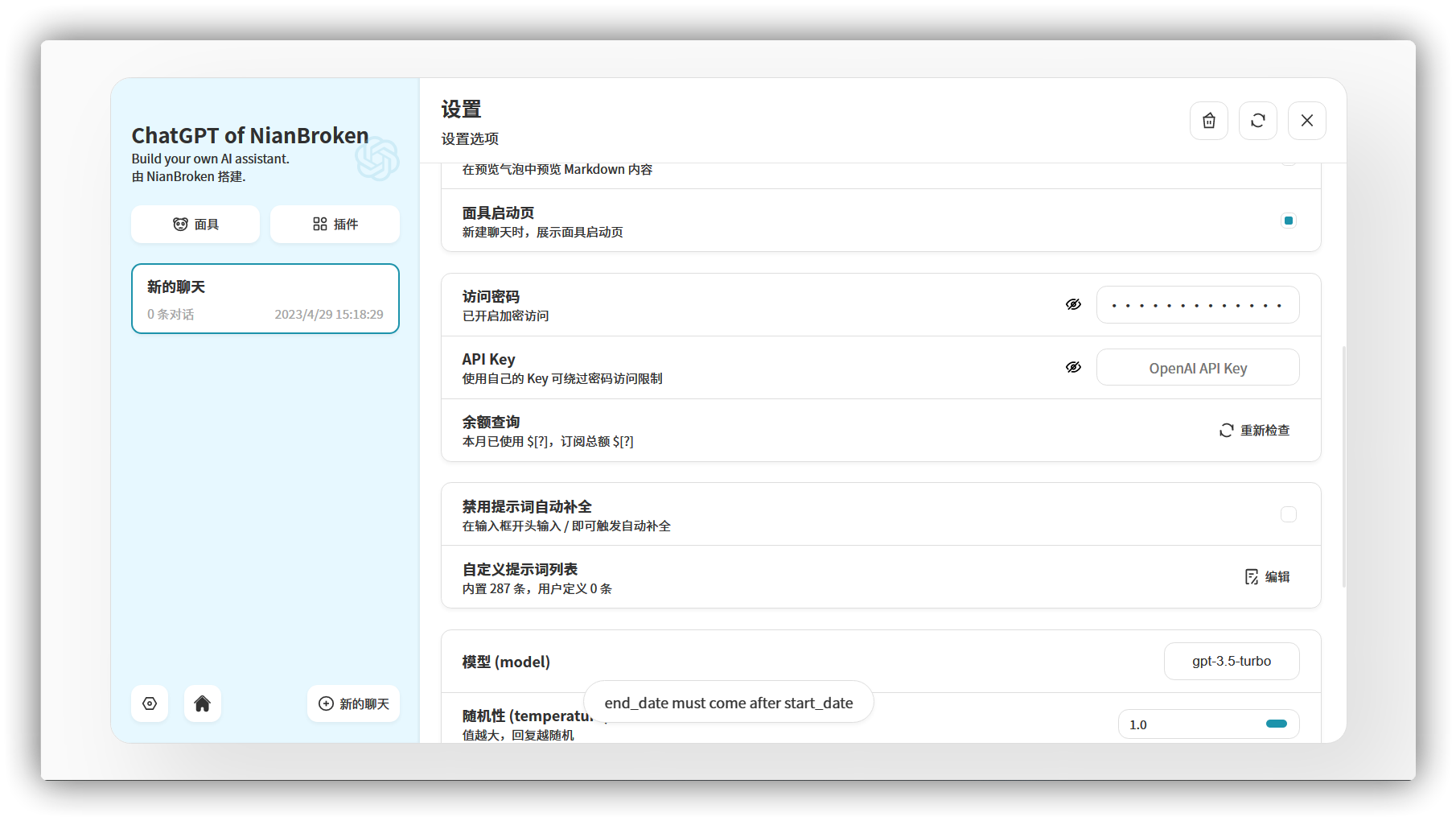Click 'ChatGPT of NianBroken' title
Image resolution: width=1456 pixels, height=821 pixels.
point(250,135)
